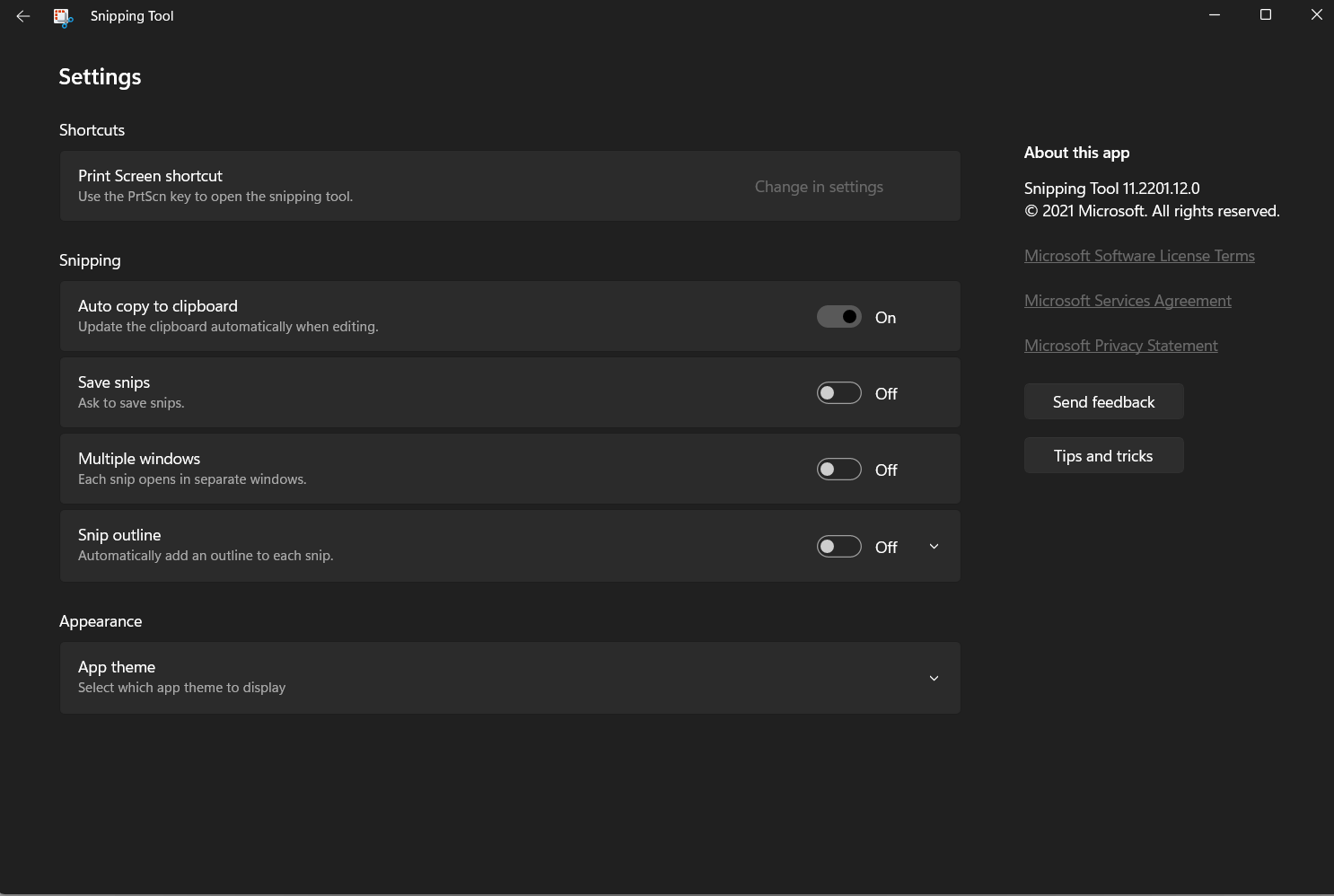The width and height of the screenshot is (1334, 896).
Task: Click 'Use the PrtScn key to open' description
Action: click(215, 197)
